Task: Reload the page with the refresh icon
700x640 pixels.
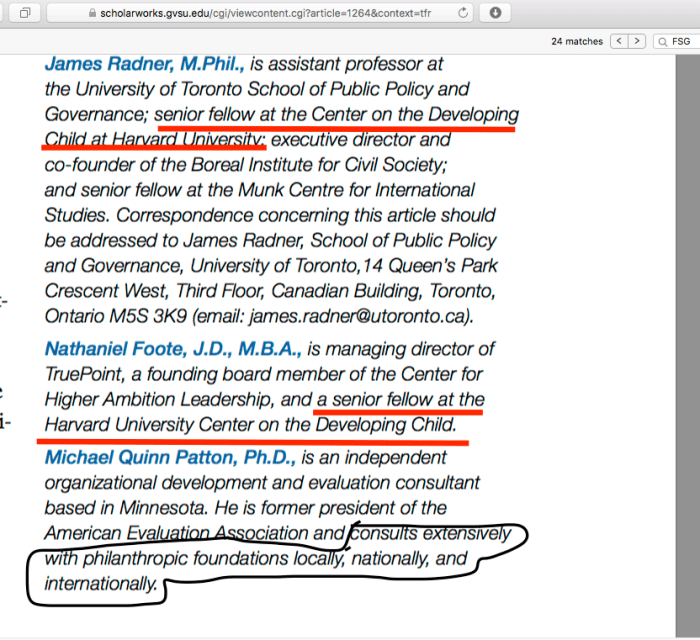Action: 463,13
